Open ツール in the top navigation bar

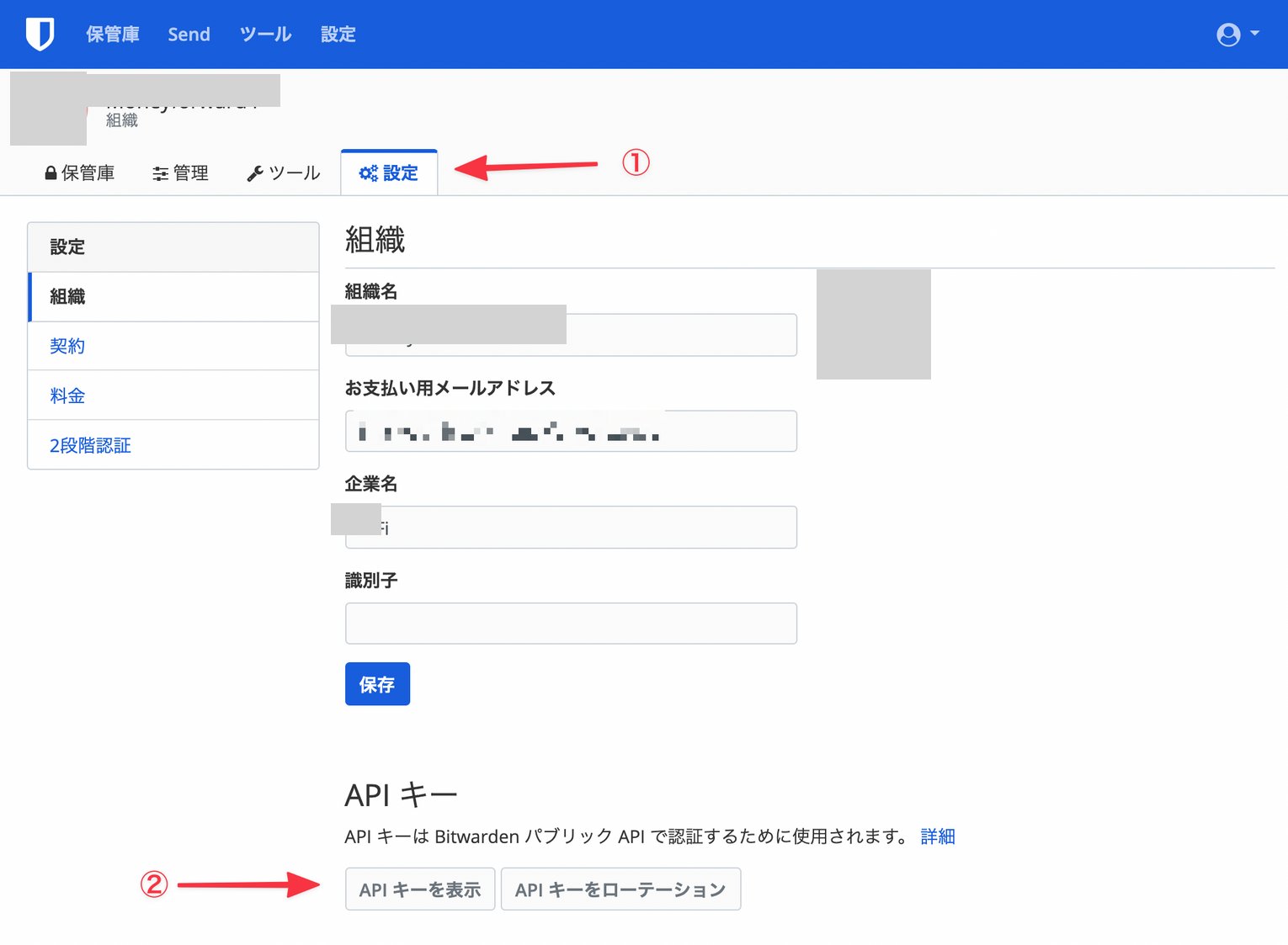click(265, 35)
